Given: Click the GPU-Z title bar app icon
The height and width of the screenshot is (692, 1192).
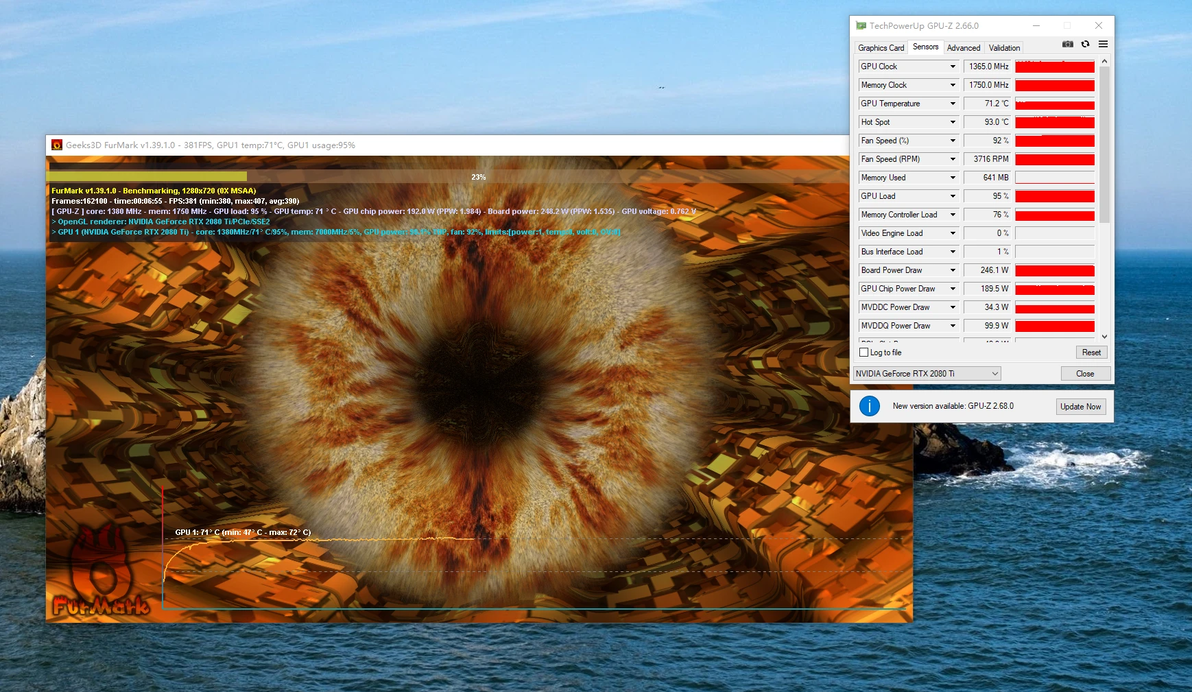Looking at the screenshot, I should pyautogui.click(x=861, y=26).
